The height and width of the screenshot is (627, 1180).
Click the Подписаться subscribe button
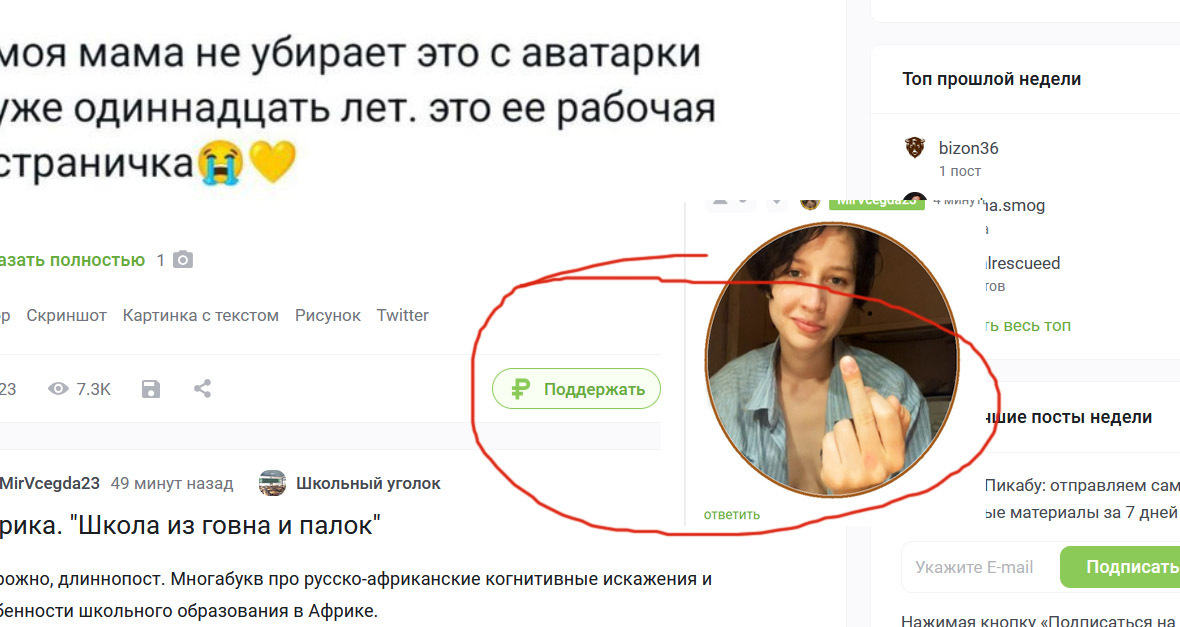(x=1120, y=567)
